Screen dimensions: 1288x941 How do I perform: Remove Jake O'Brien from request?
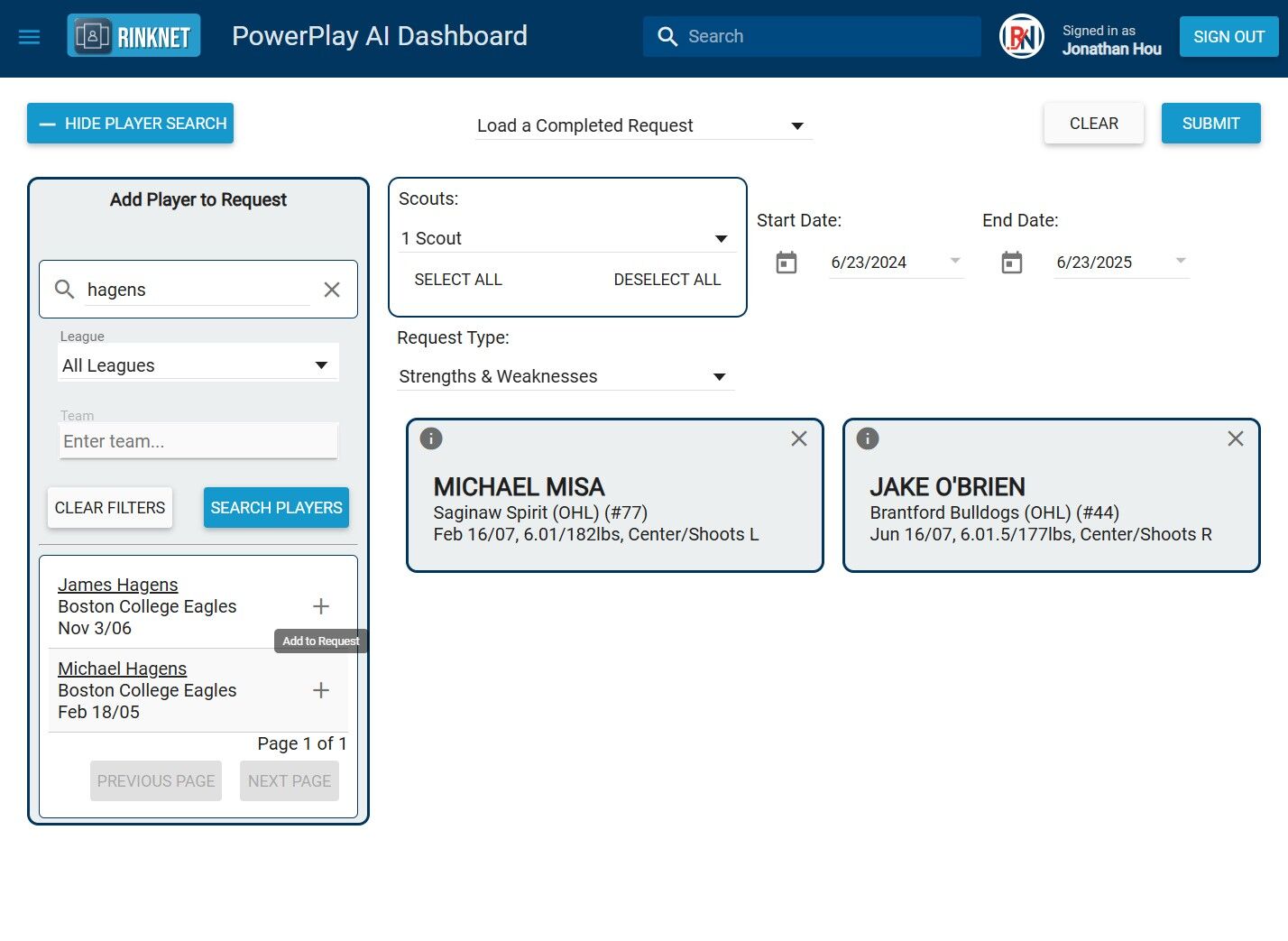coord(1236,438)
